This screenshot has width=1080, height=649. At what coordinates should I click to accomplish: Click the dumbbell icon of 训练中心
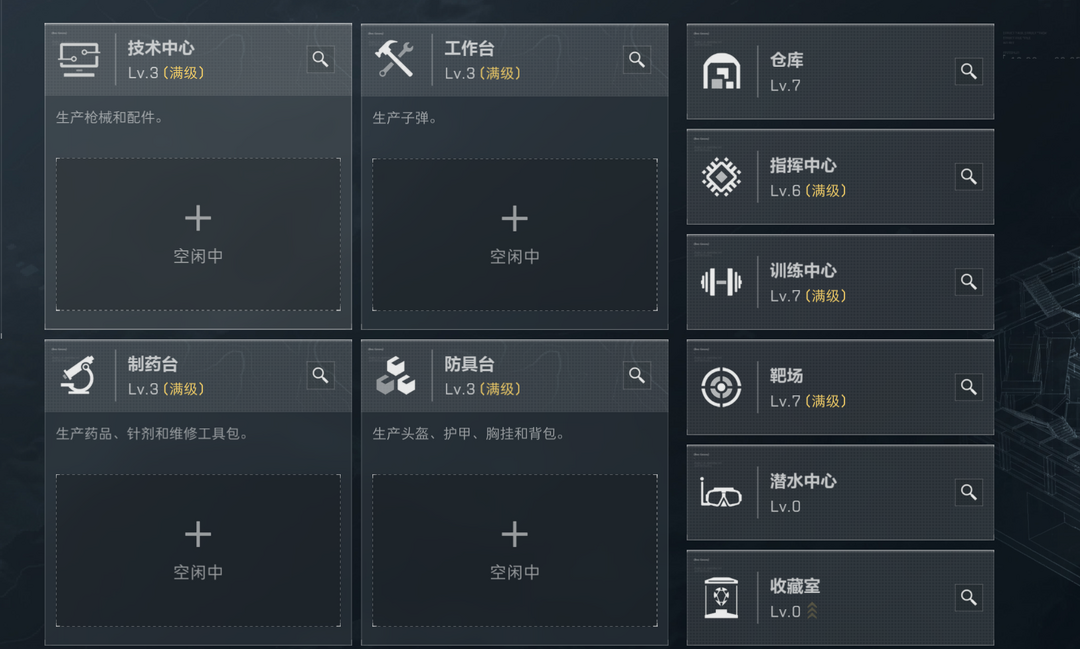721,282
